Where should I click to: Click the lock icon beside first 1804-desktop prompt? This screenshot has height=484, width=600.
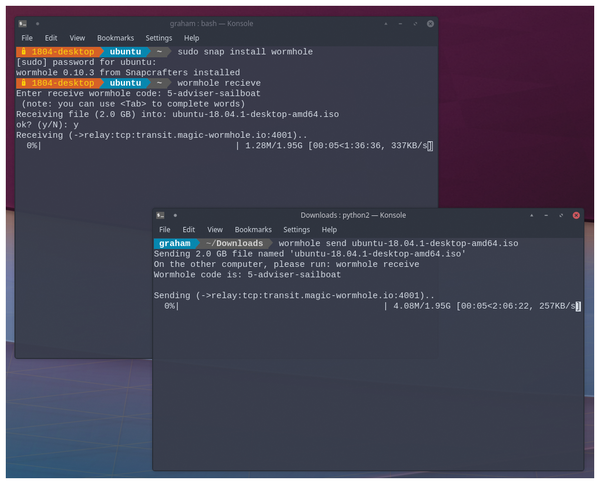24,51
